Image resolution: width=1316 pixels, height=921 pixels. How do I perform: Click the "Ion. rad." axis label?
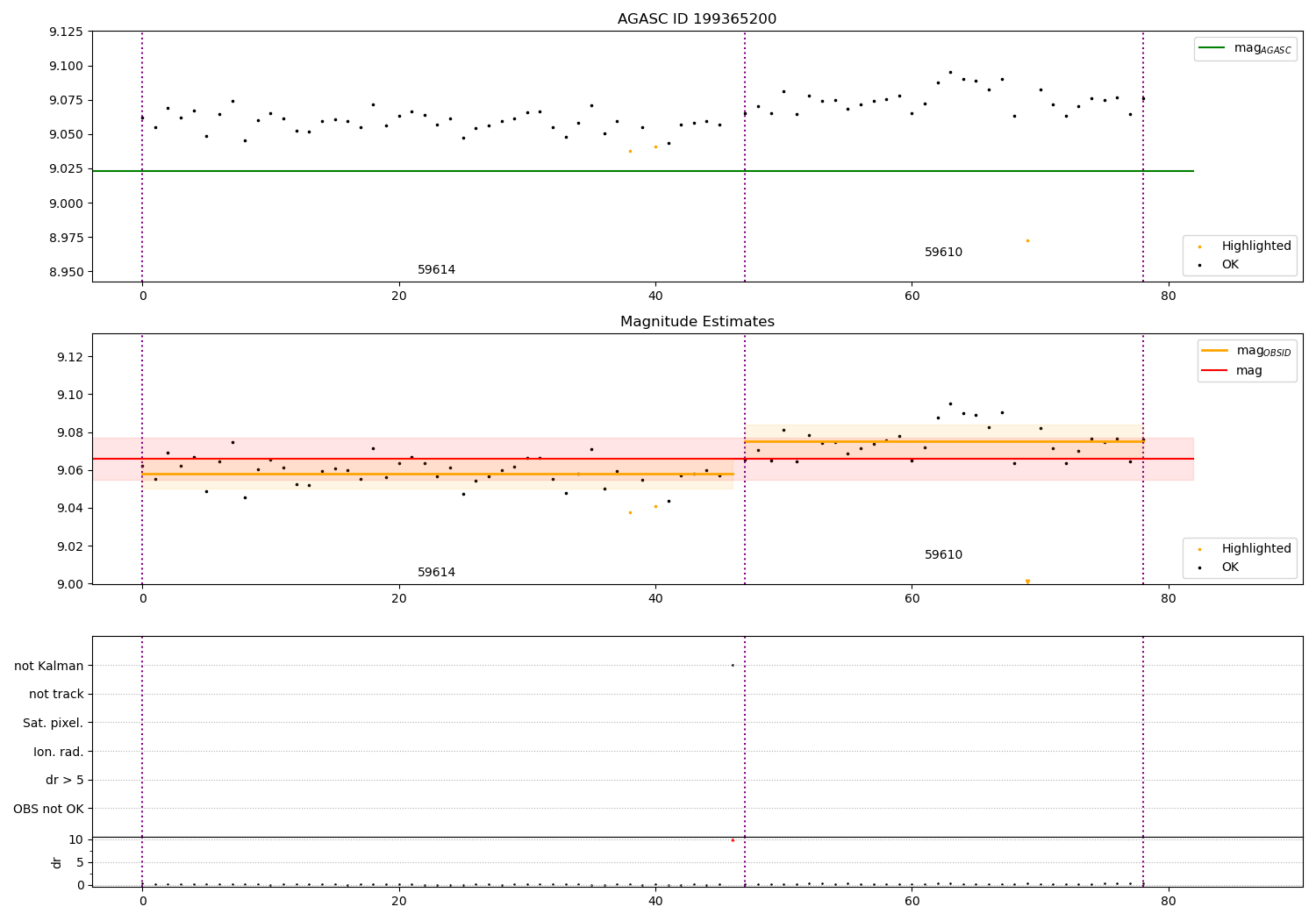(59, 752)
